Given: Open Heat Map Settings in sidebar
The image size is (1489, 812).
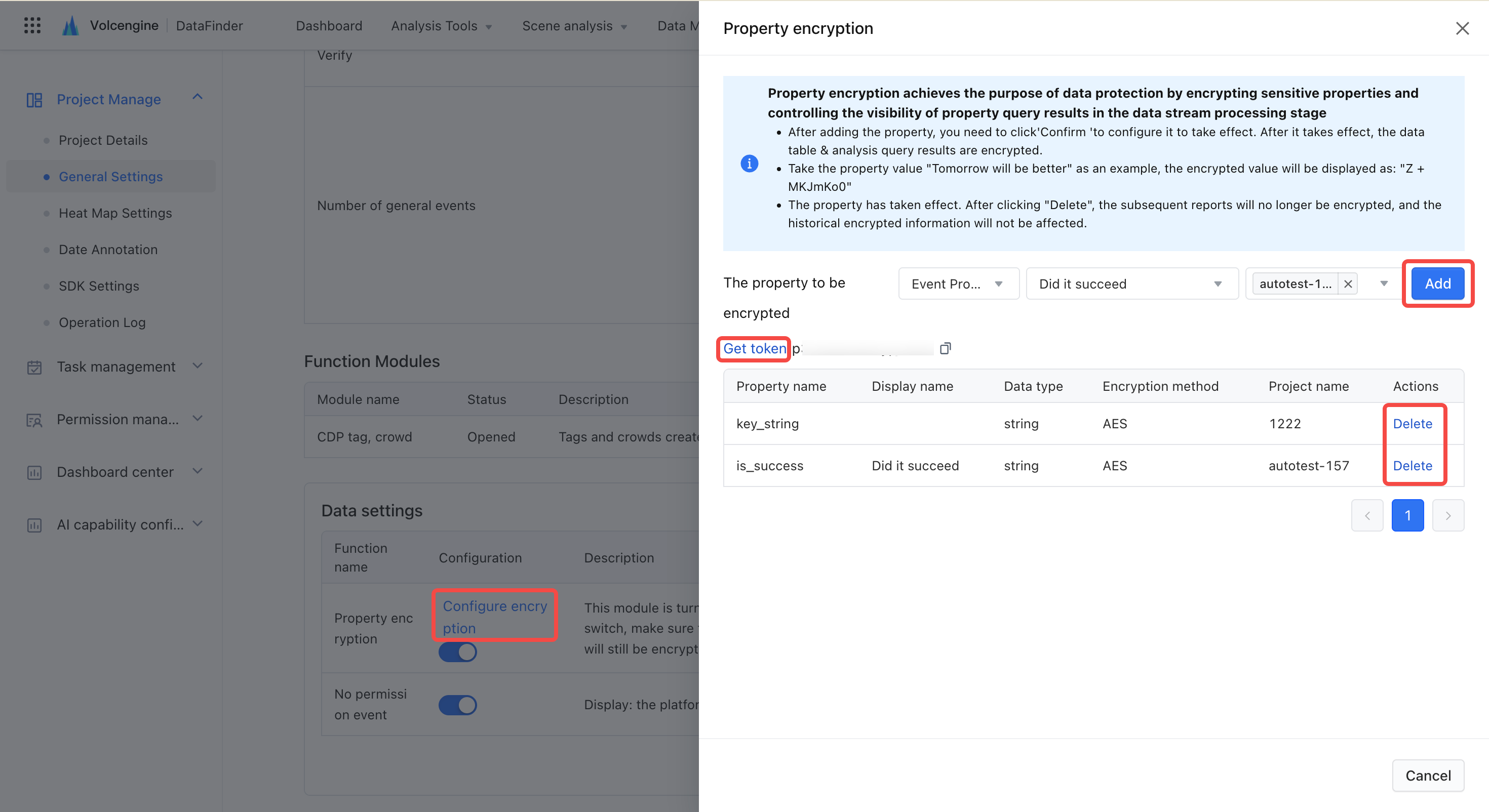Looking at the screenshot, I should (x=115, y=213).
